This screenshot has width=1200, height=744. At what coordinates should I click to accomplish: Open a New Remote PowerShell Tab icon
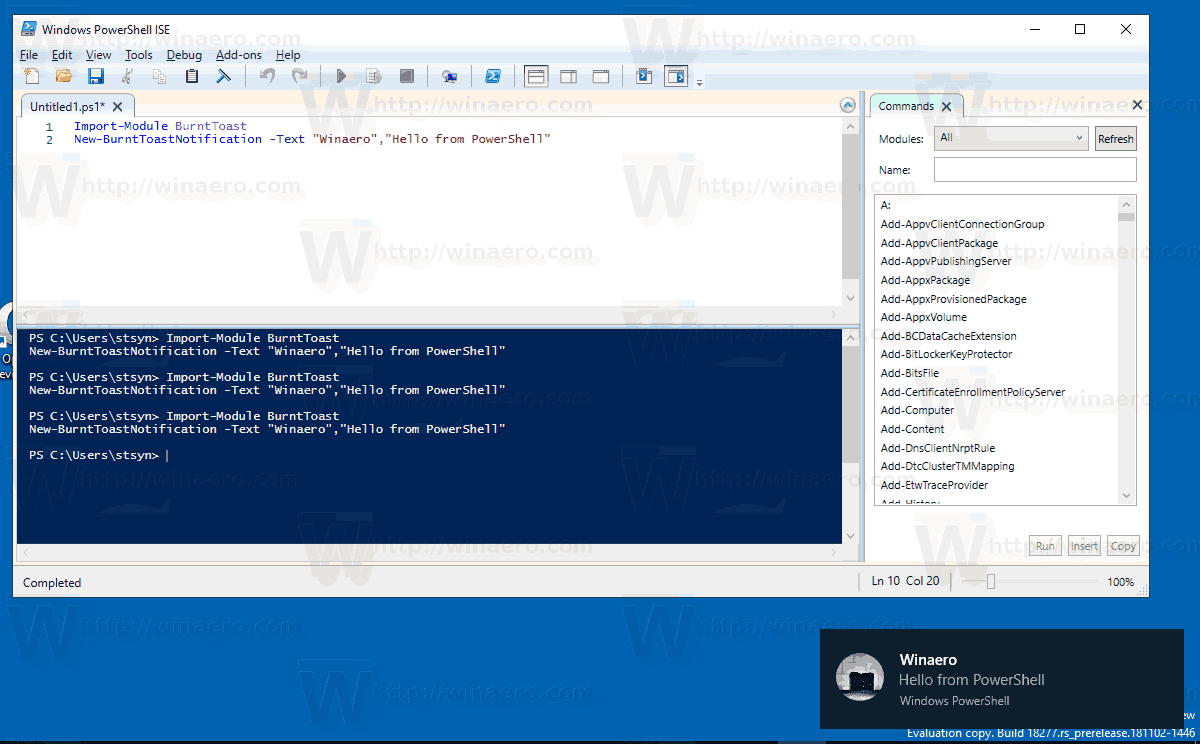click(x=450, y=76)
